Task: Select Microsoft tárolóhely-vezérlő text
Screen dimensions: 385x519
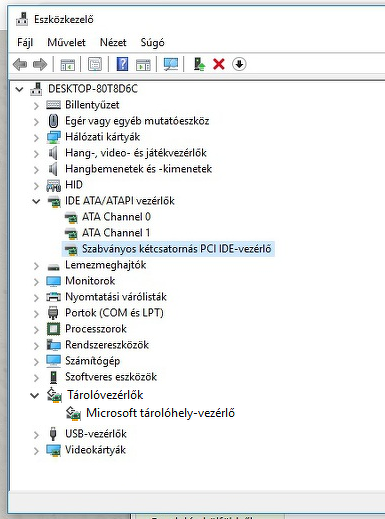Action: (160, 413)
